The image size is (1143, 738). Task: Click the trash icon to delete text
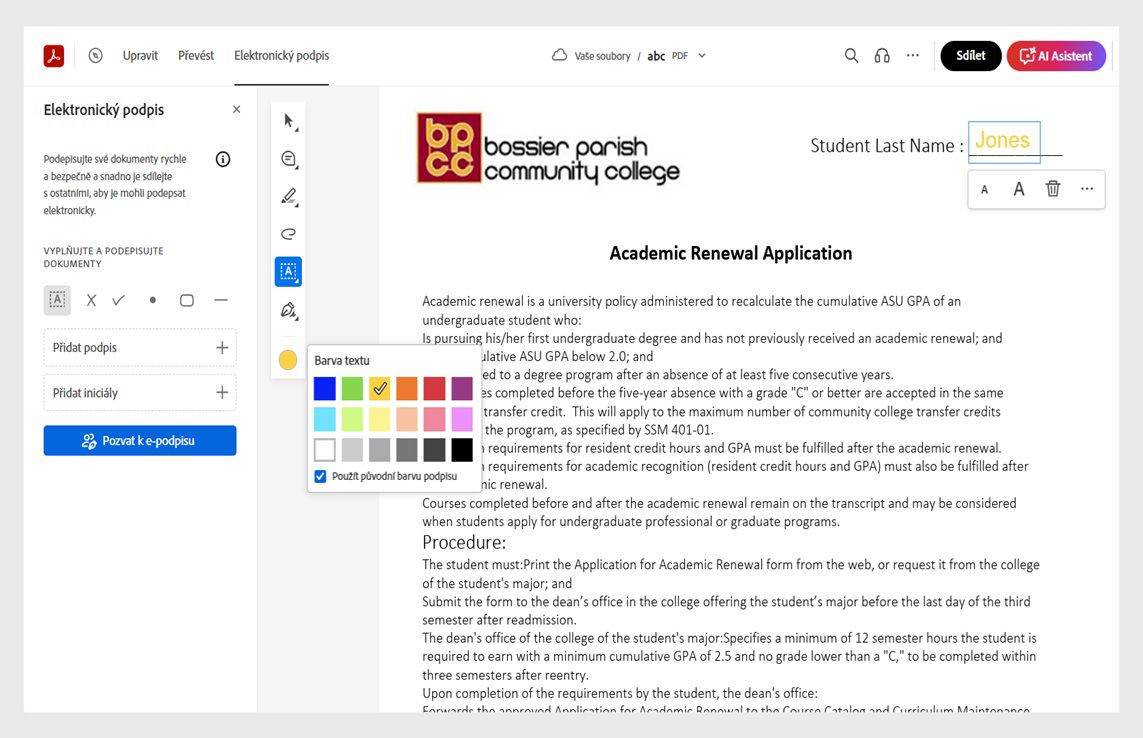[1052, 189]
